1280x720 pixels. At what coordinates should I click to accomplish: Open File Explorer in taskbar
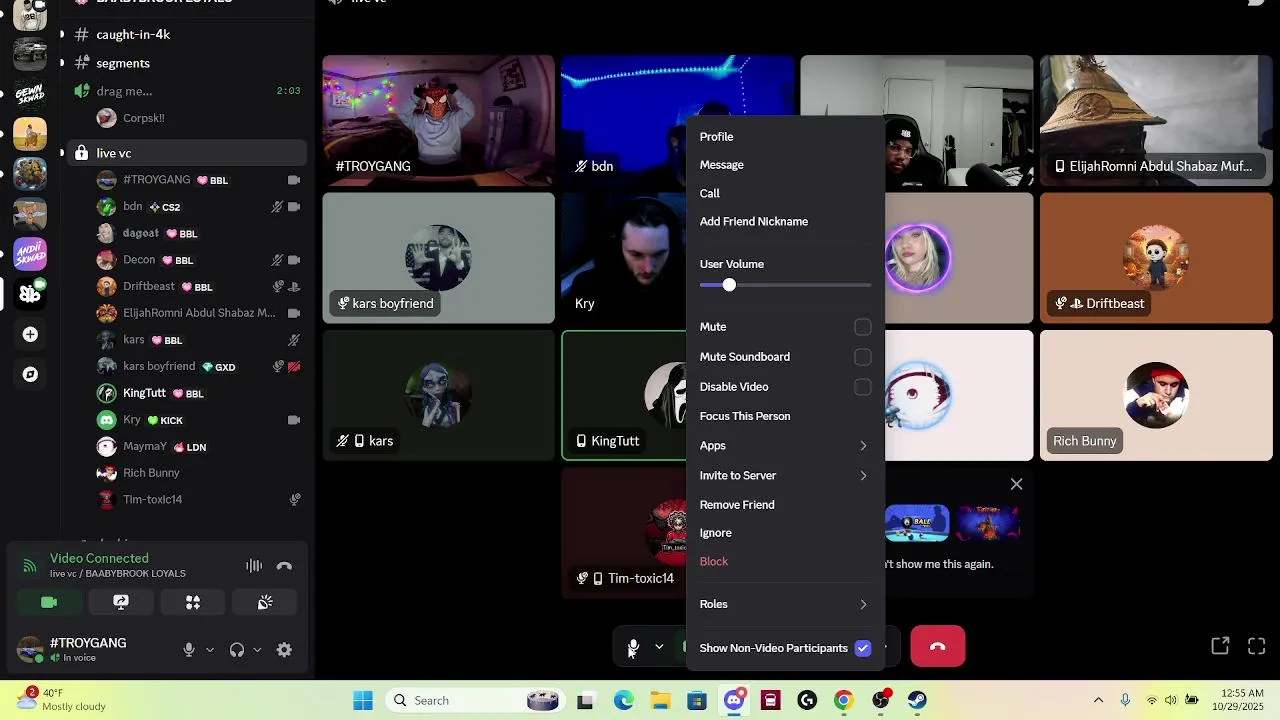[661, 700]
